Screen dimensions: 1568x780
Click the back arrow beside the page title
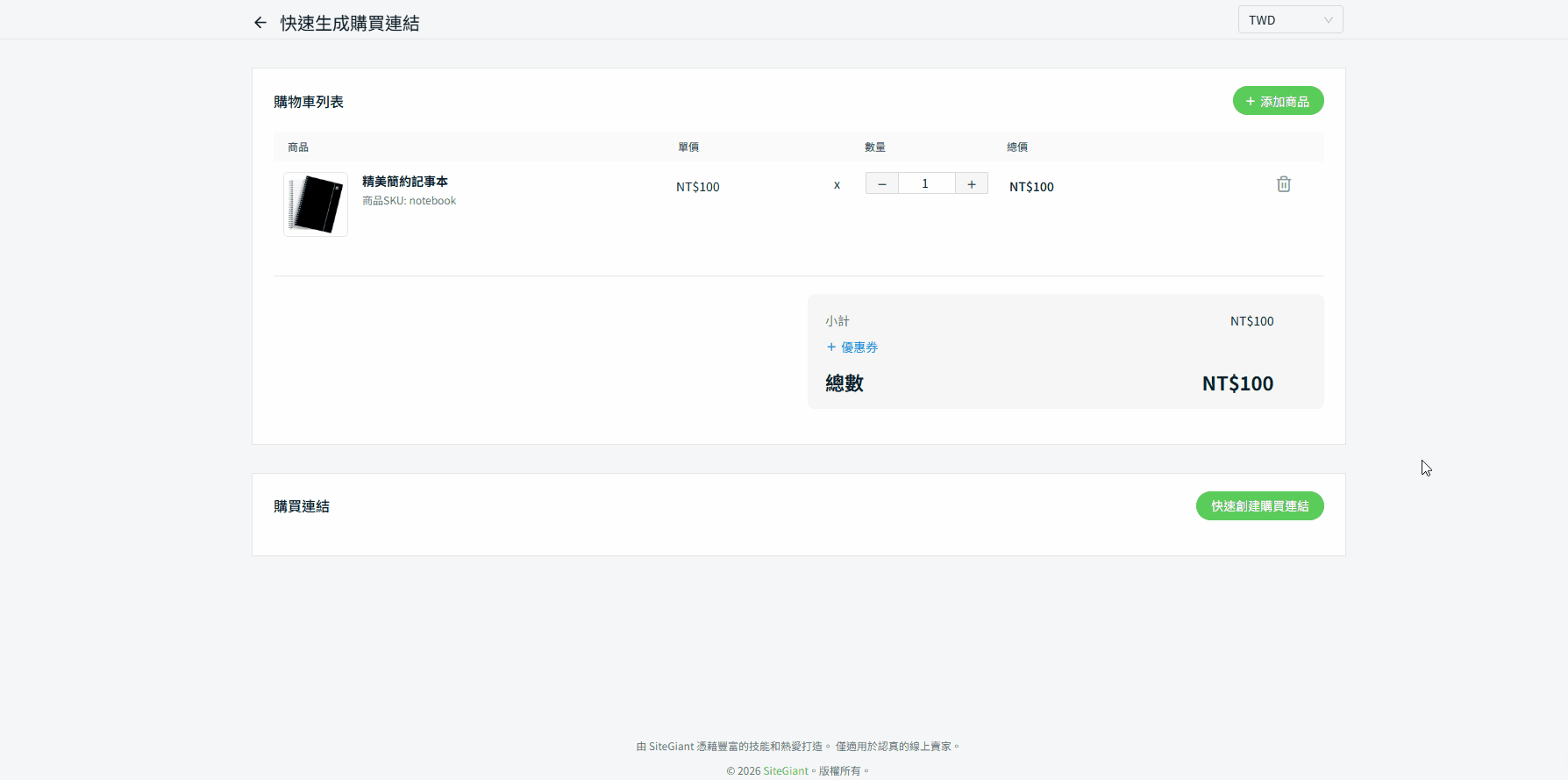click(x=260, y=23)
